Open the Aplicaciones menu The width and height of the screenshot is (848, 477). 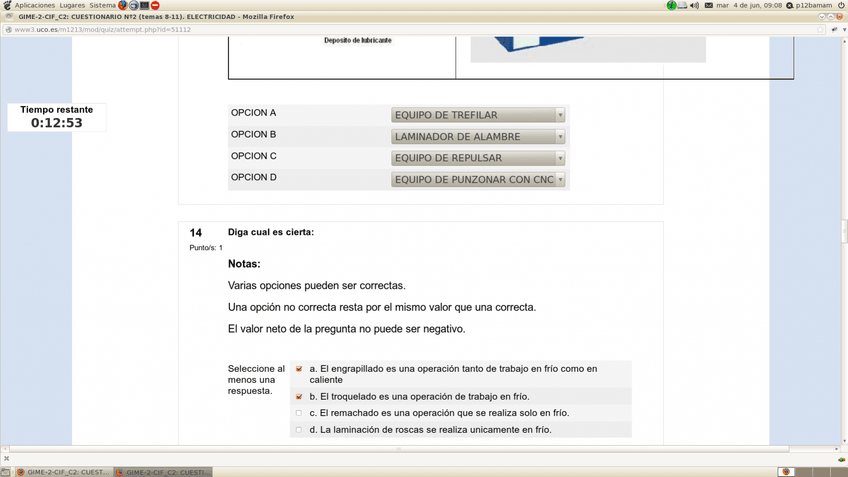[34, 5]
